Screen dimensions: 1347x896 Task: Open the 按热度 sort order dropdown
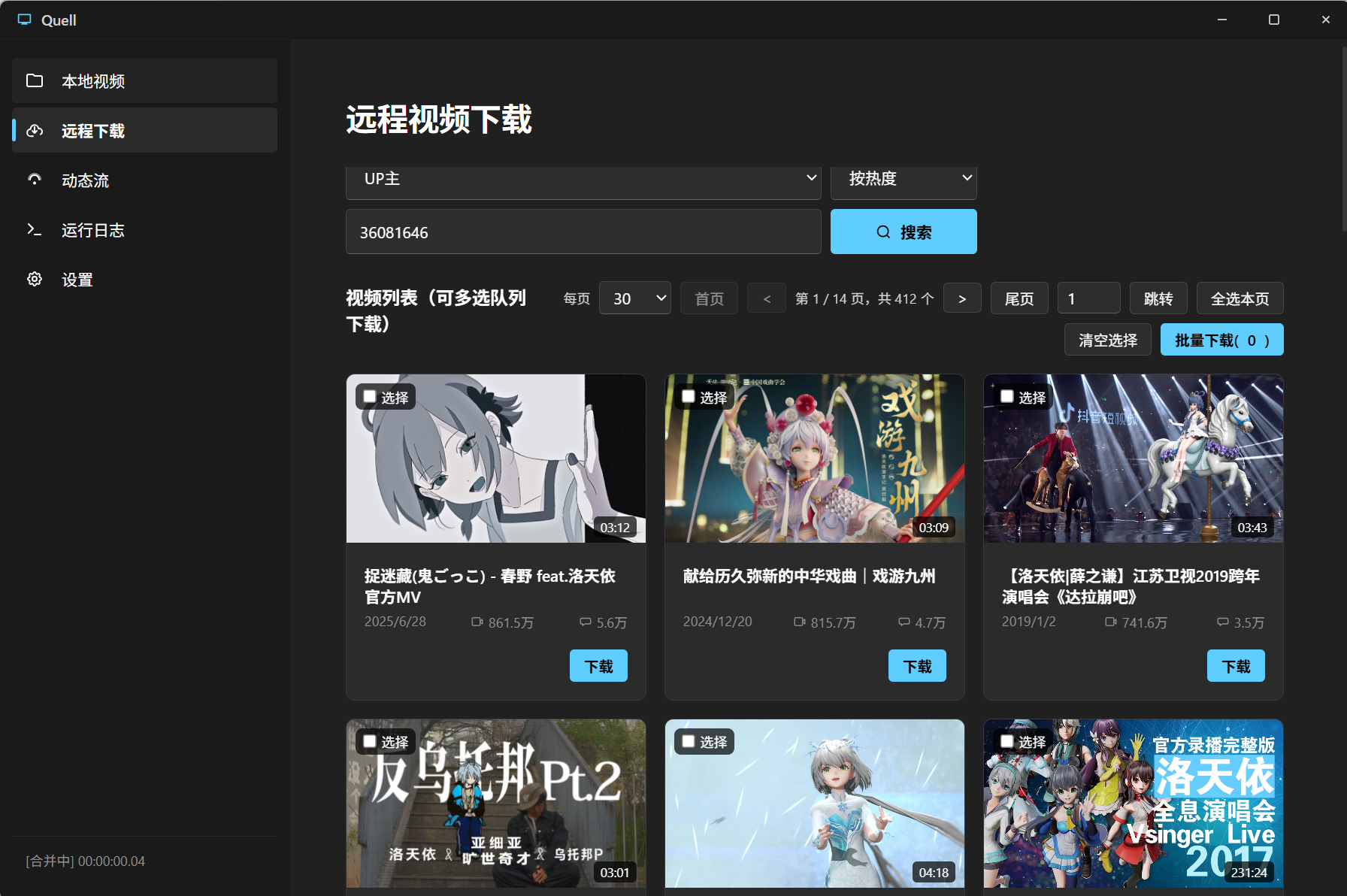pyautogui.click(x=903, y=179)
